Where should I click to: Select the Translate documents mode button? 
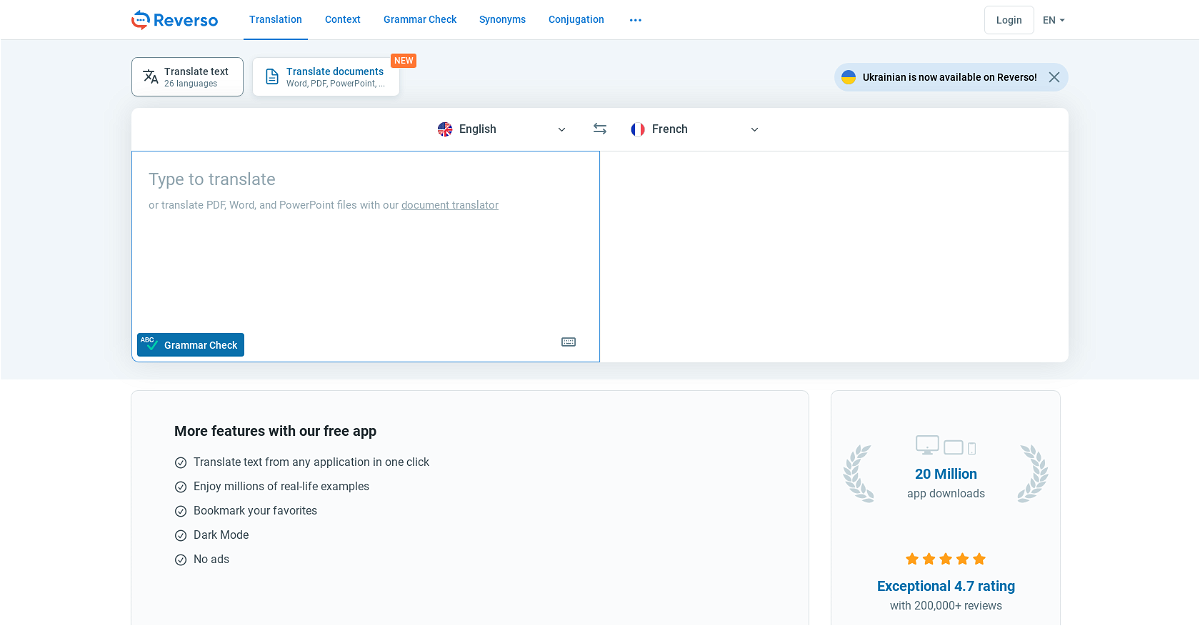(x=326, y=77)
